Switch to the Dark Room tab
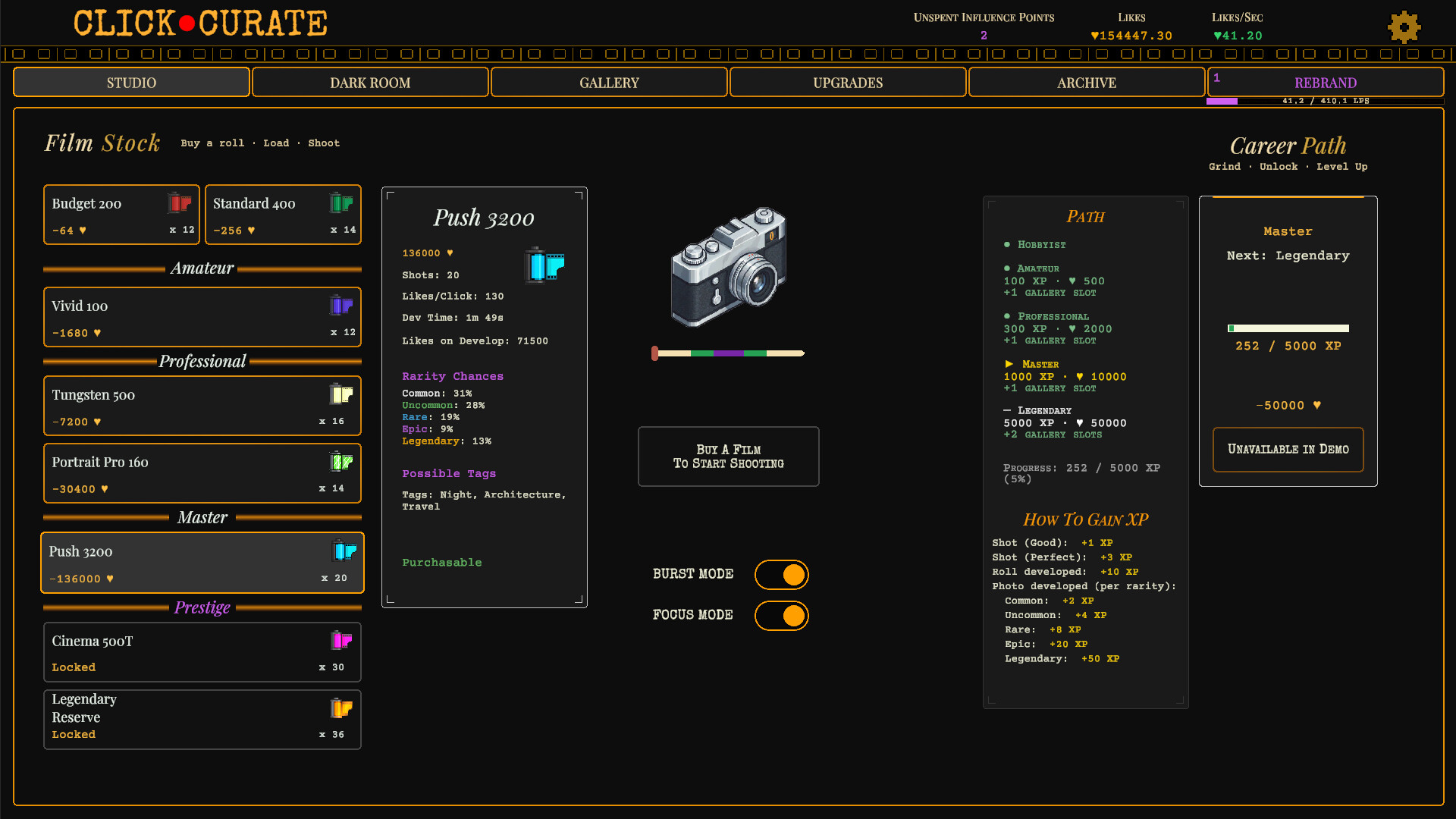 pyautogui.click(x=370, y=82)
